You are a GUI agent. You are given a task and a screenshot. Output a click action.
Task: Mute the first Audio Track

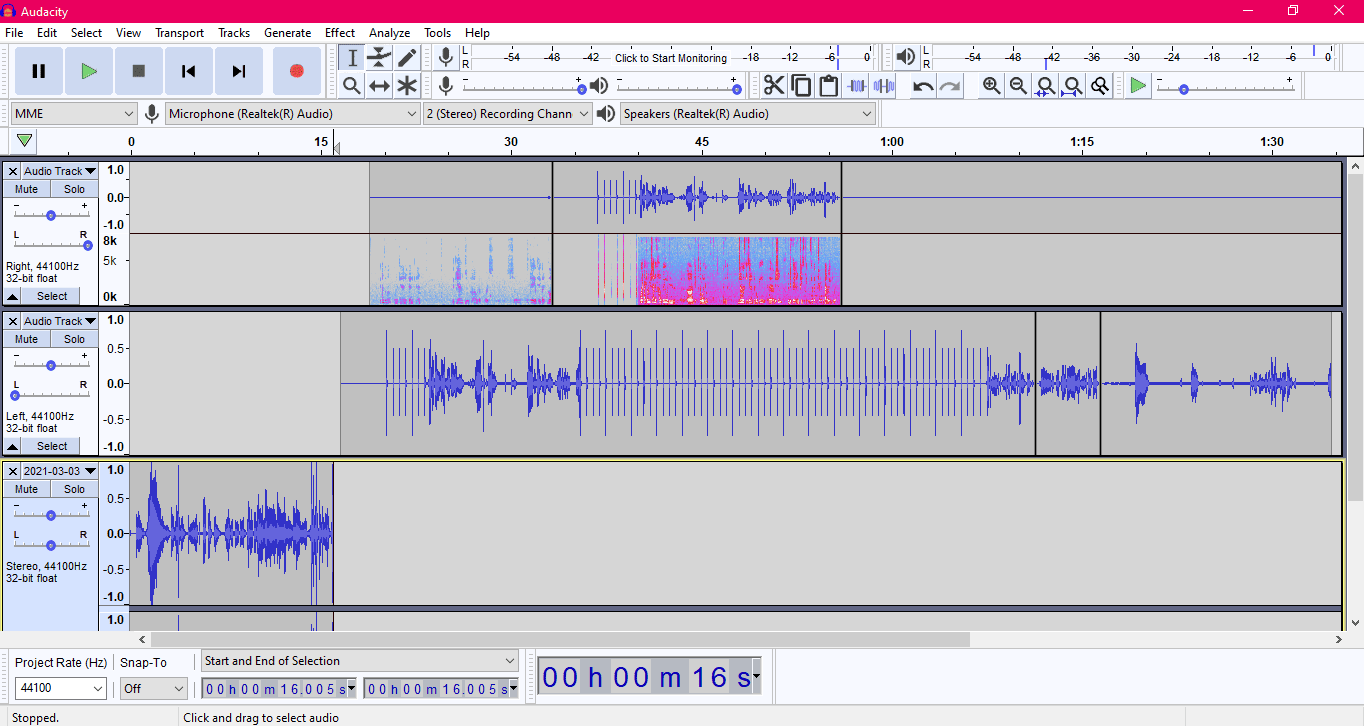[x=27, y=189]
